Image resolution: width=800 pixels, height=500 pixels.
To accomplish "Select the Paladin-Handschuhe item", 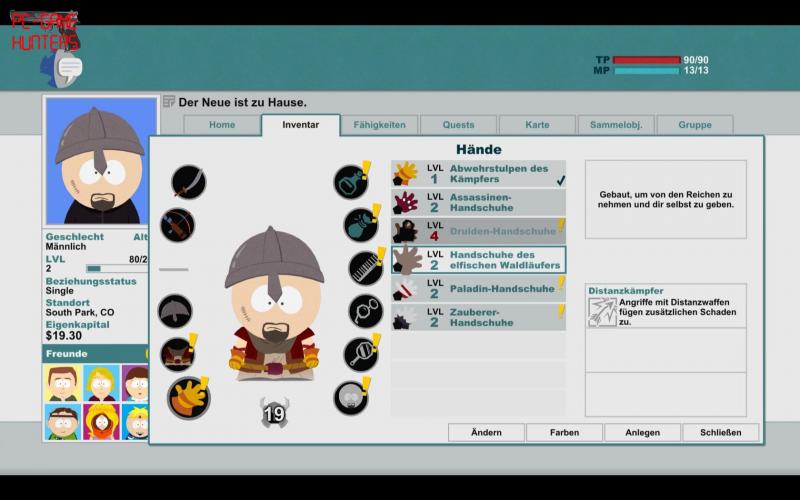I will 479,288.
